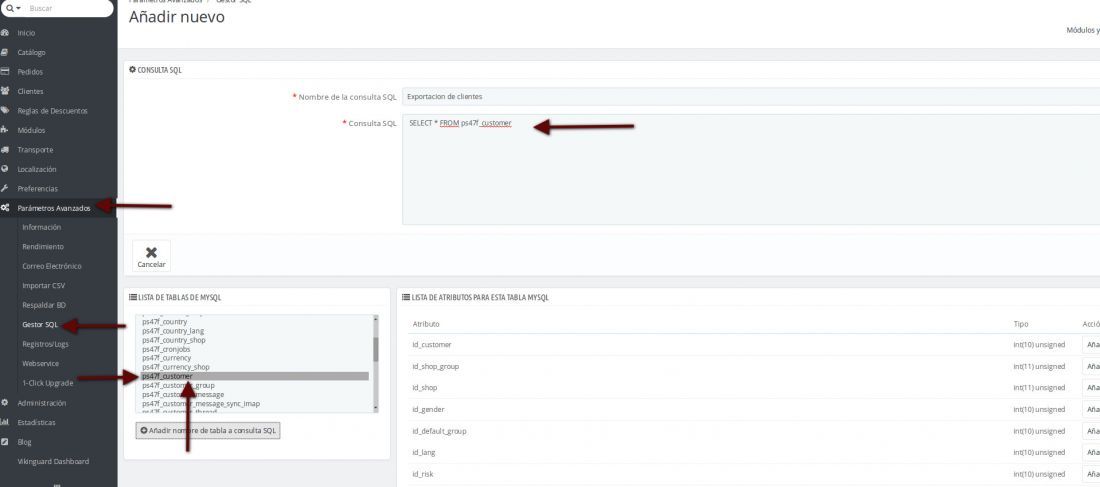This screenshot has height=487, width=1100.
Task: Click the Estadísticas bar chart icon
Action: tap(5, 422)
